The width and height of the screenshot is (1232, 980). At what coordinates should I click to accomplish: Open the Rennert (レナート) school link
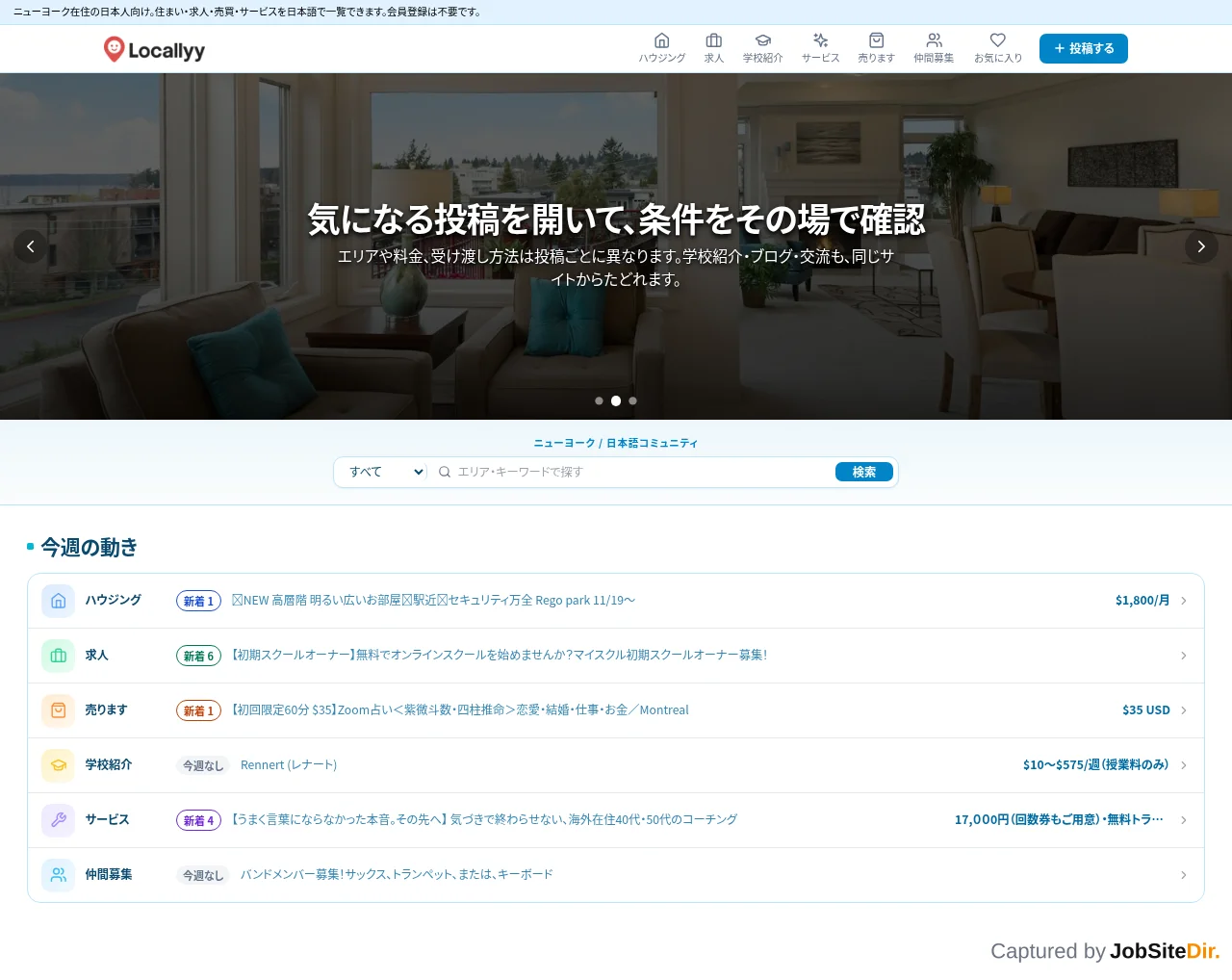pyautogui.click(x=289, y=765)
